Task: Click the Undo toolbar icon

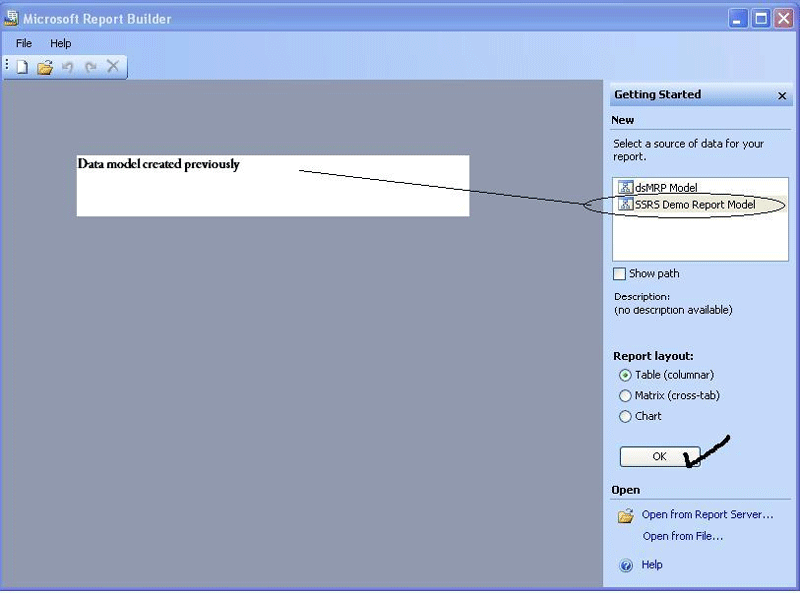Action: pyautogui.click(x=67, y=67)
